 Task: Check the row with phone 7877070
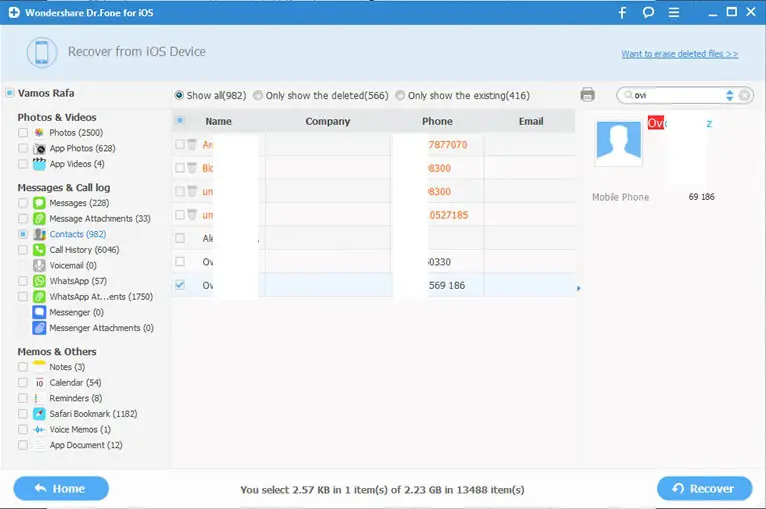coord(180,144)
